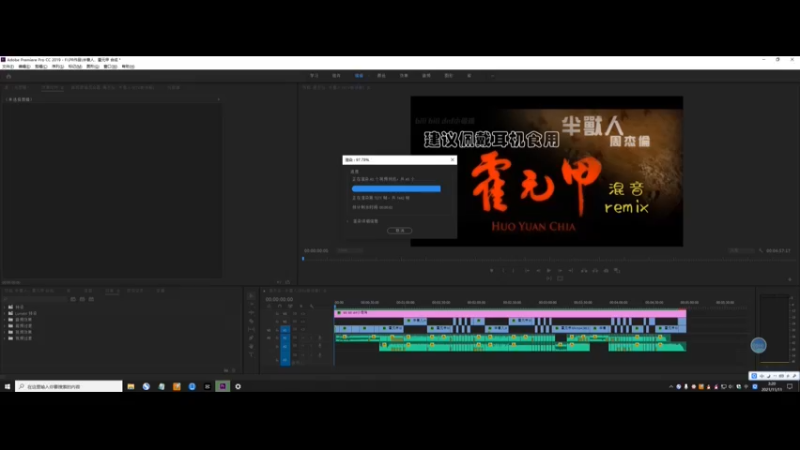Expand the 预设 folder in Effects panel
Screen dimensions: 800x450
tap(5, 307)
